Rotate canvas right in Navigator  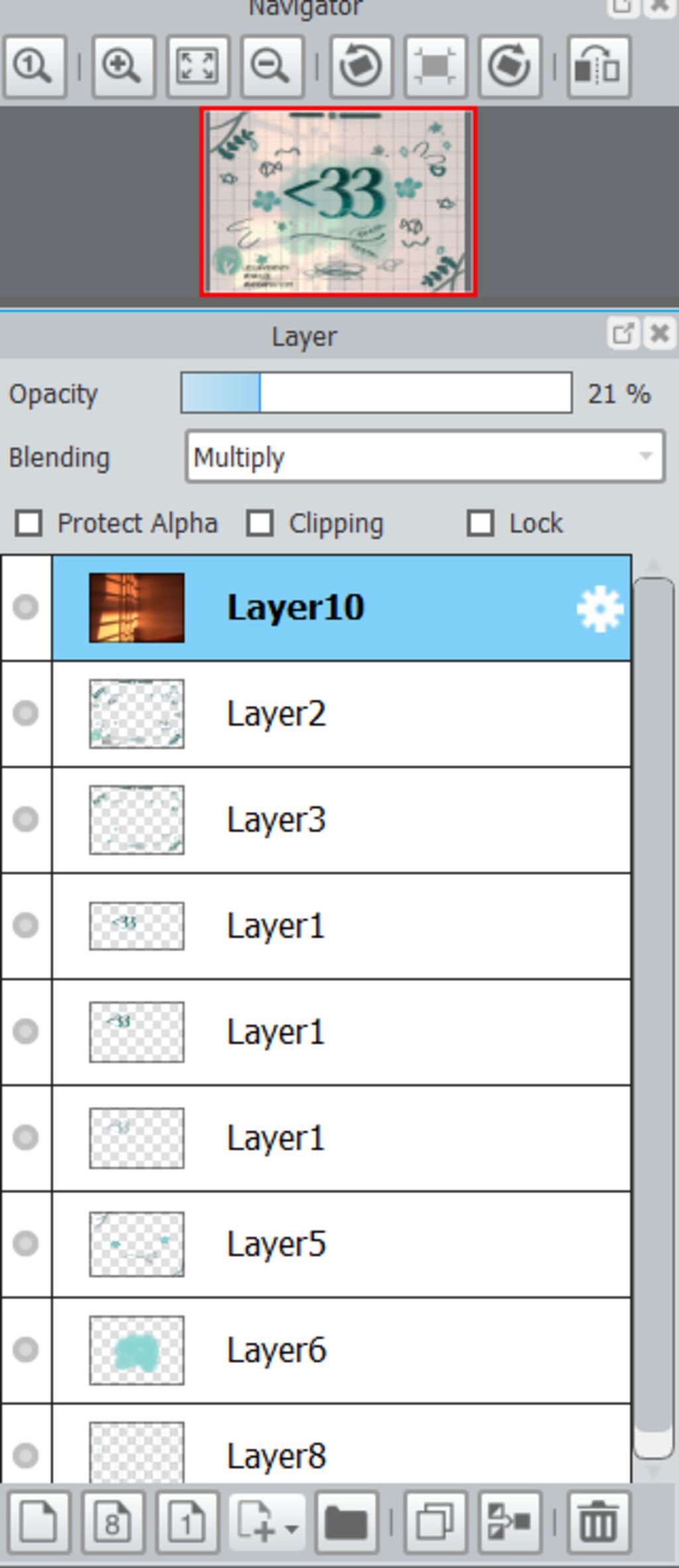(509, 67)
